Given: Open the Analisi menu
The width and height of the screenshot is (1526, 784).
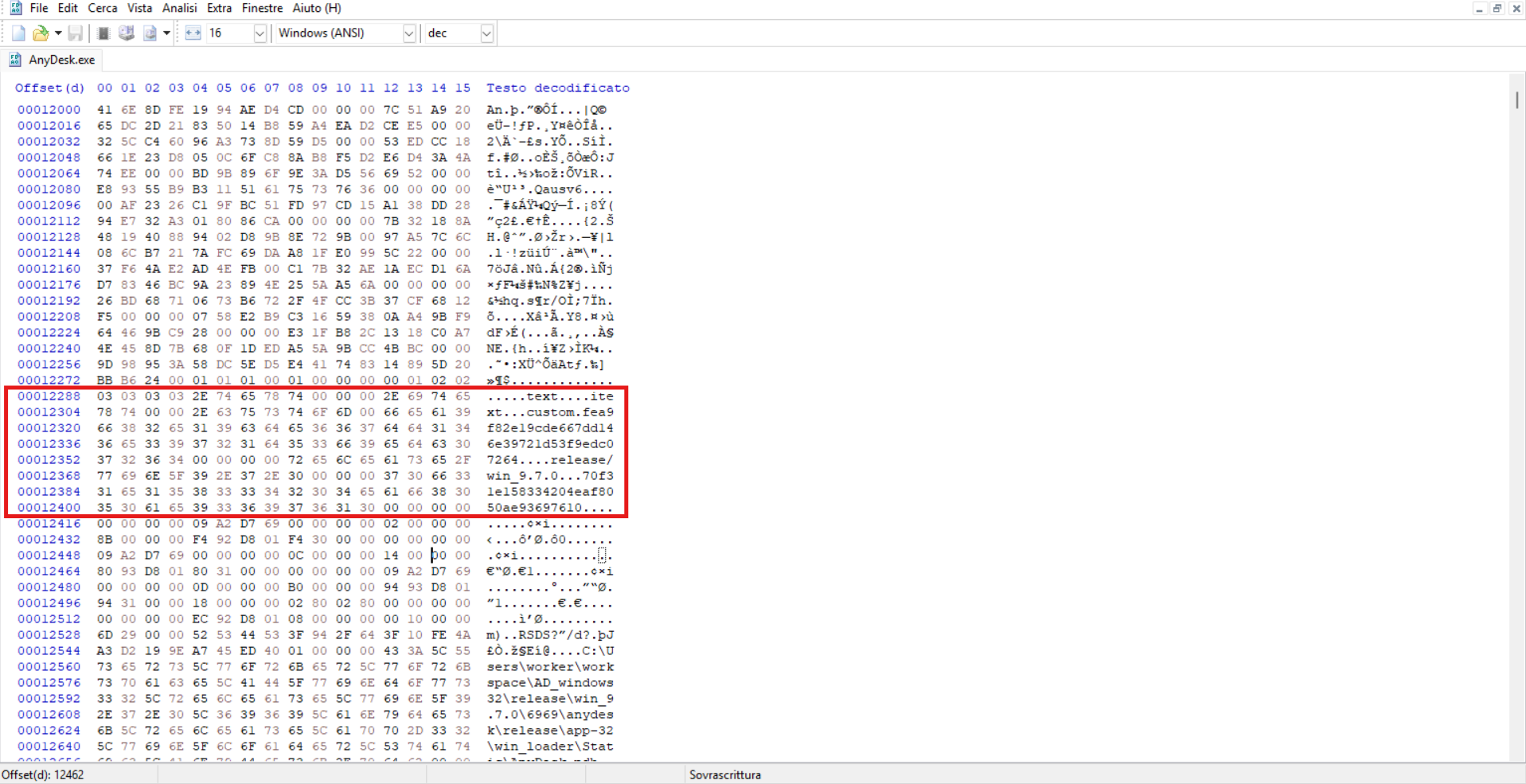Looking at the screenshot, I should click(179, 8).
